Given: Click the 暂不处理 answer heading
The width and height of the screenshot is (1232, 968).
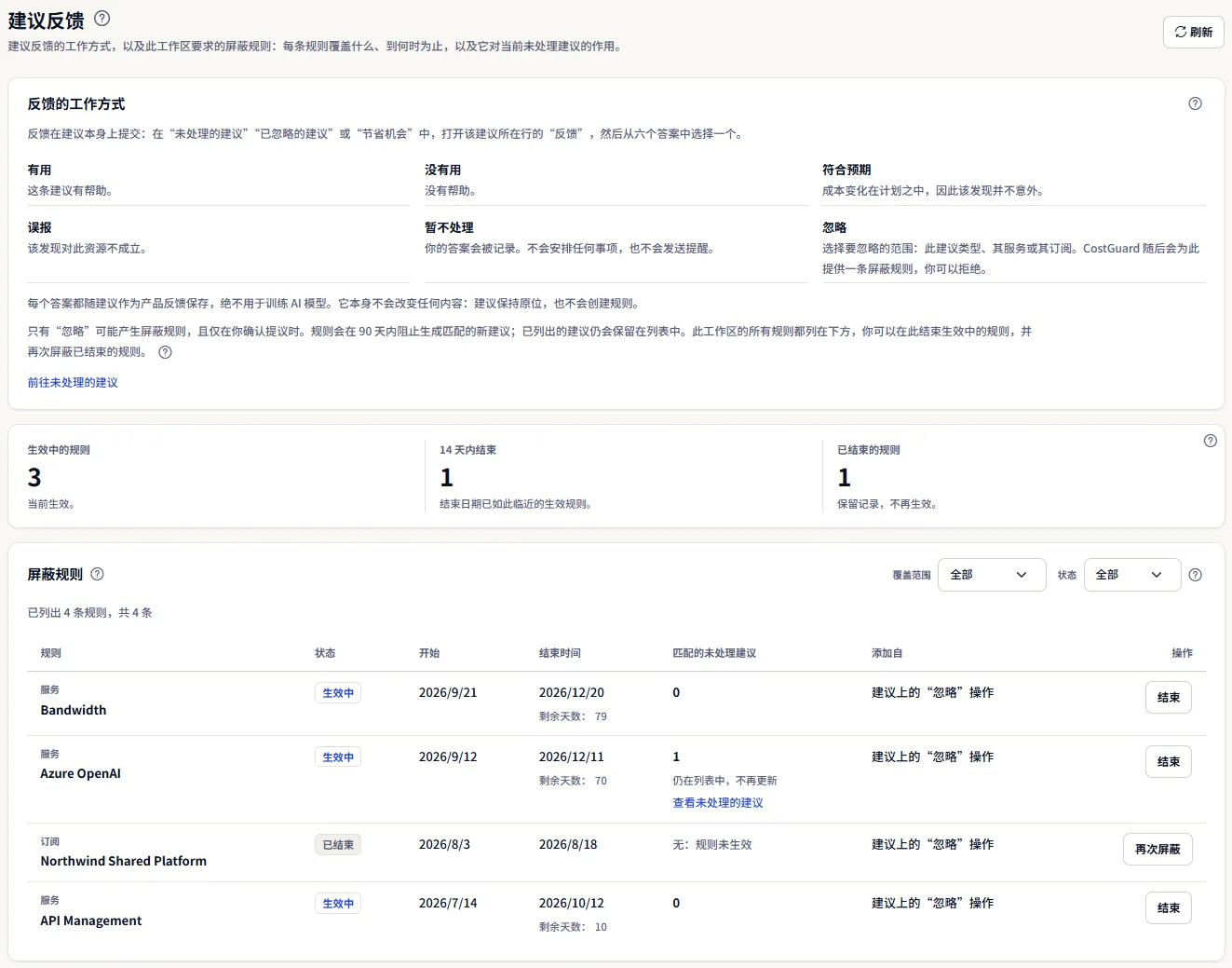Looking at the screenshot, I should tap(449, 228).
